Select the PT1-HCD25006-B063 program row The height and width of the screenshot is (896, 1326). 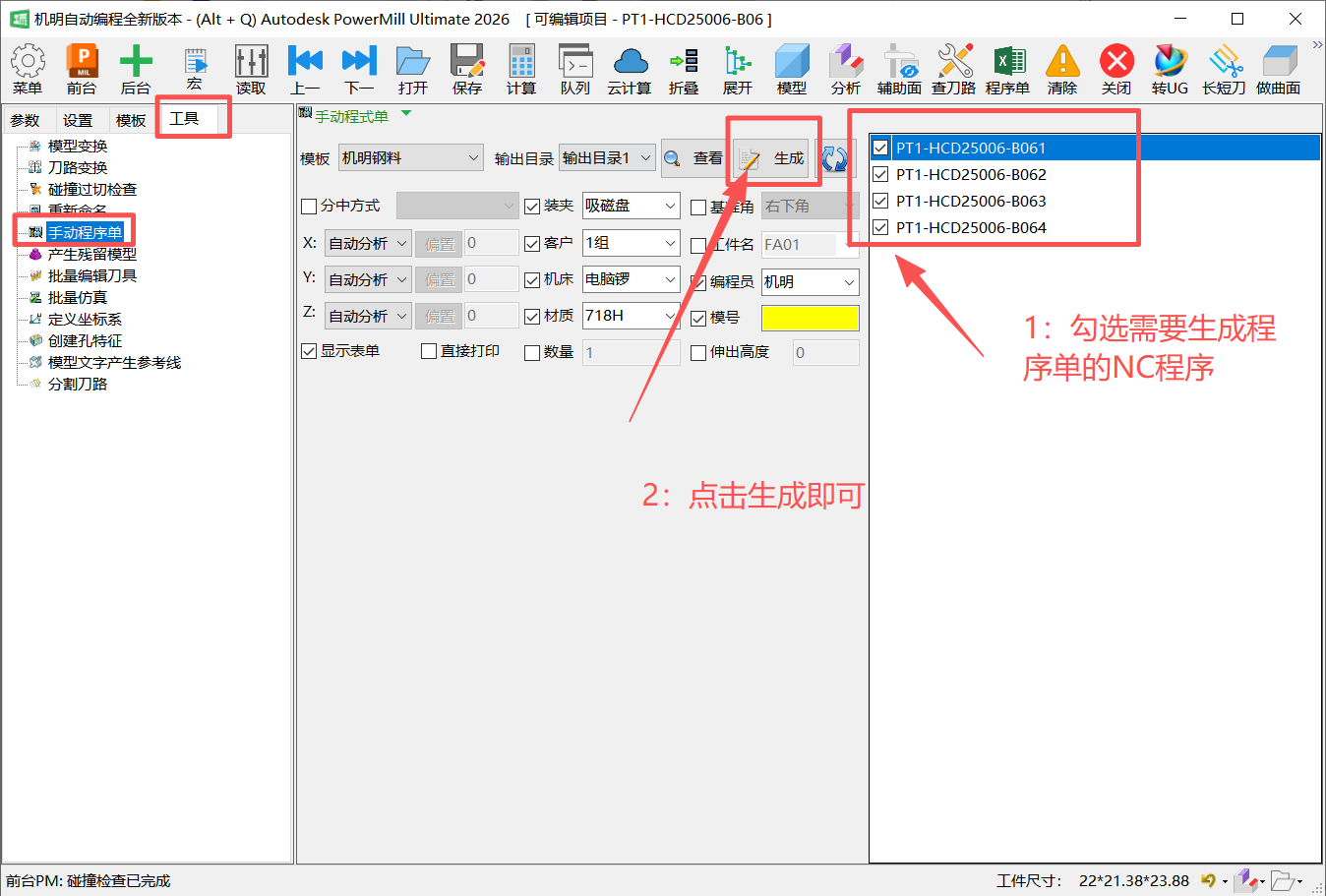[1095, 201]
